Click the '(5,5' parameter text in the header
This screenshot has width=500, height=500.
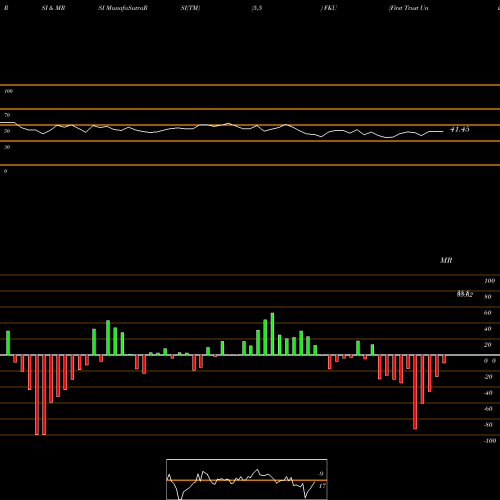(x=257, y=8)
